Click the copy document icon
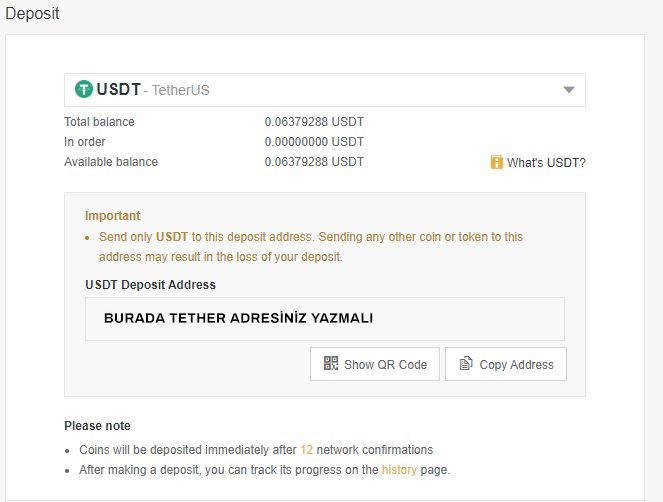The image size is (663, 502). tap(466, 363)
